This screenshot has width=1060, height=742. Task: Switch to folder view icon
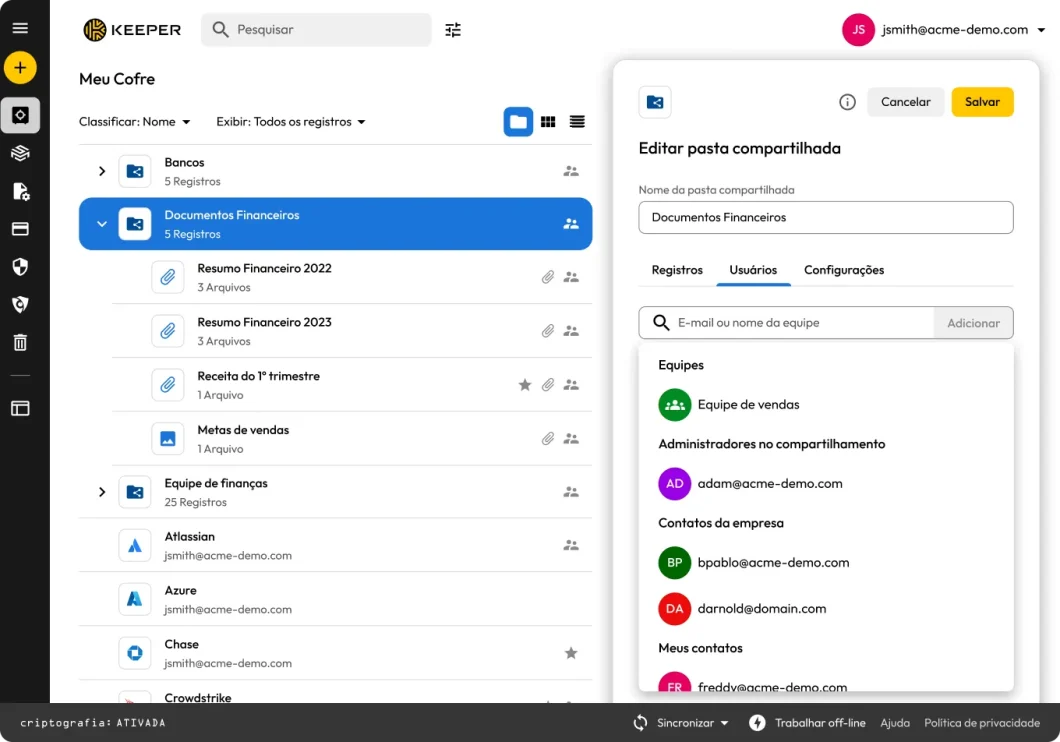tap(519, 122)
